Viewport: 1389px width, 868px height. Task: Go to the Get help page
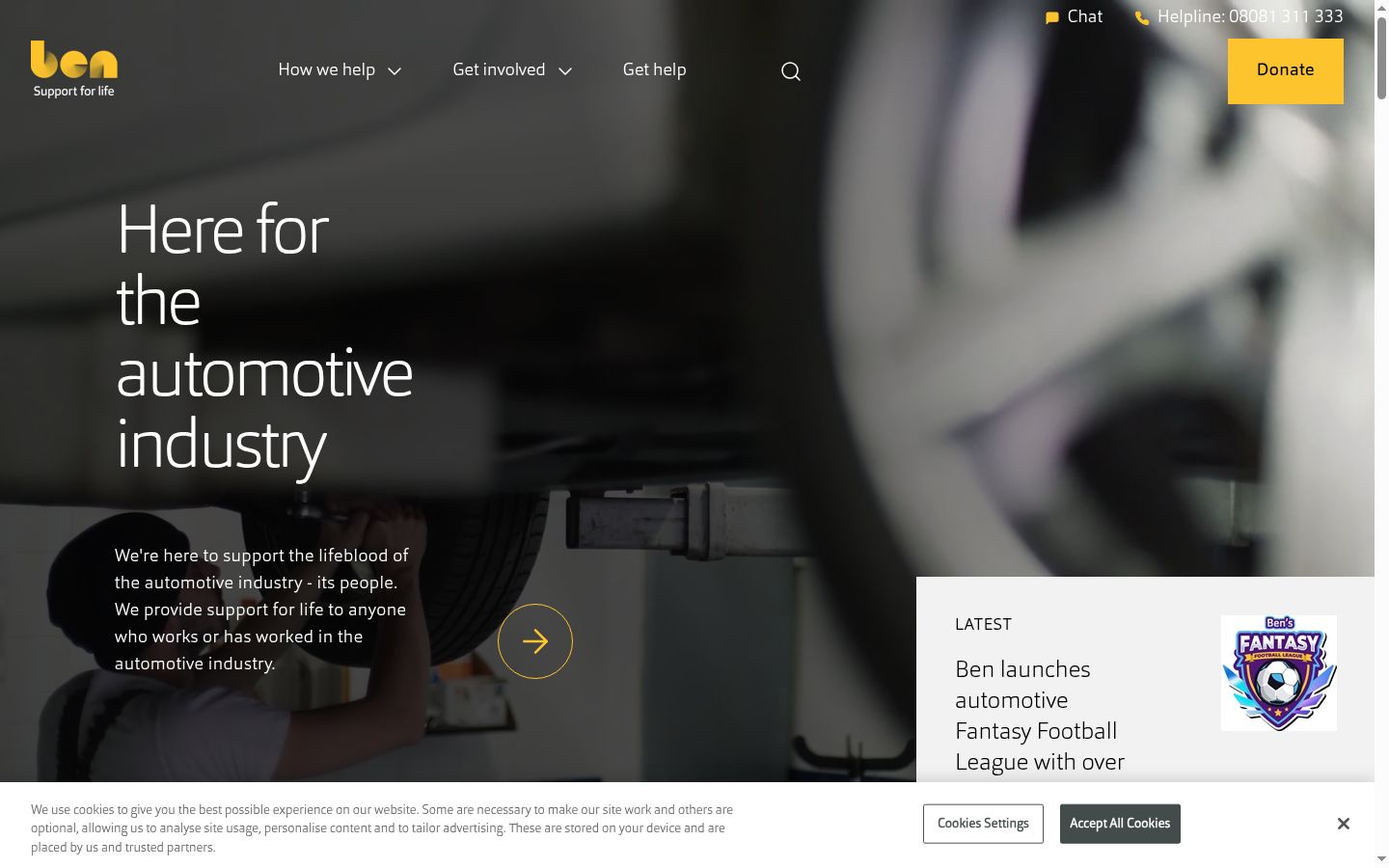tap(655, 69)
